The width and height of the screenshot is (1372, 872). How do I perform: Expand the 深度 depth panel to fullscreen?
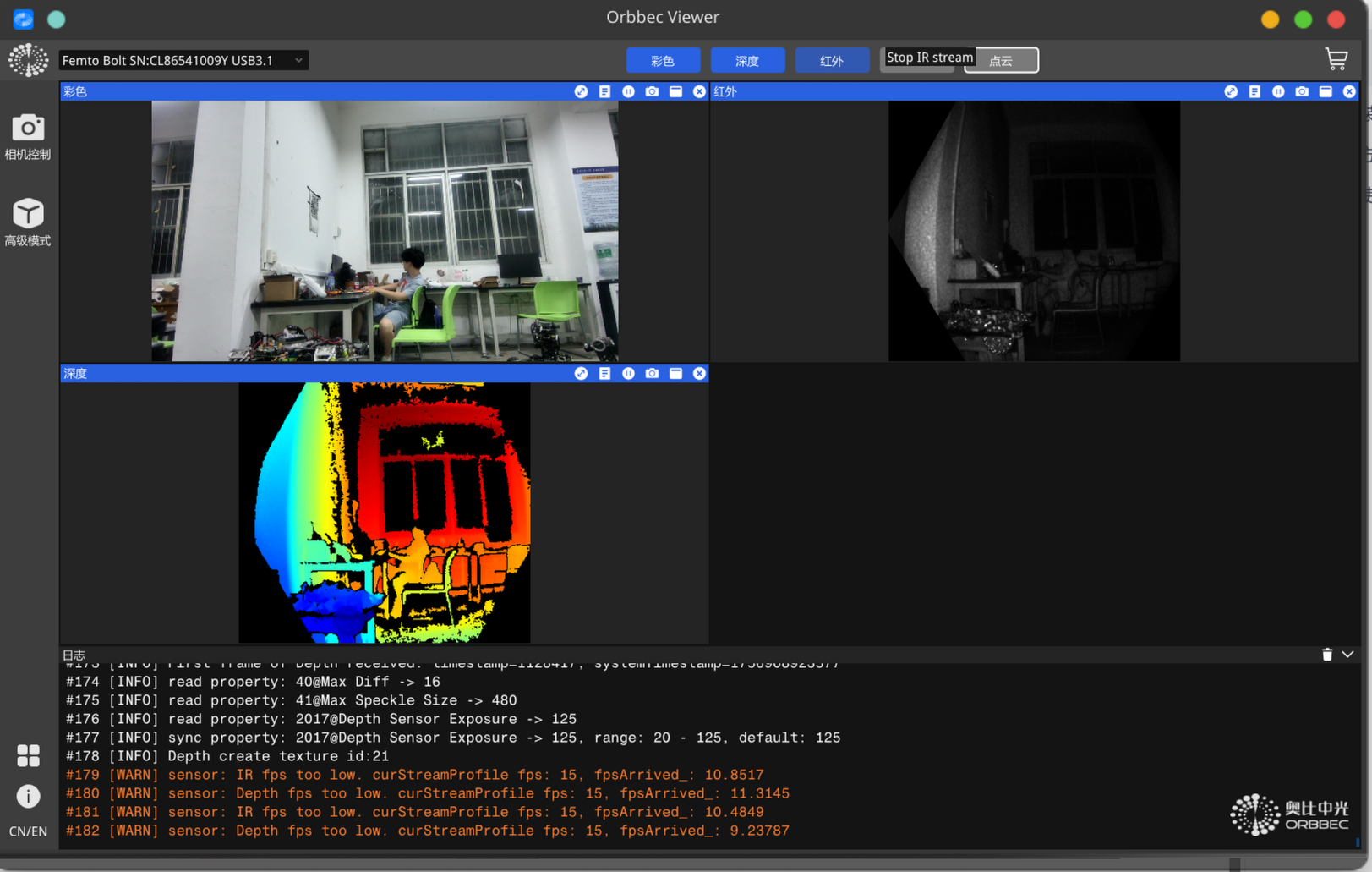click(581, 373)
